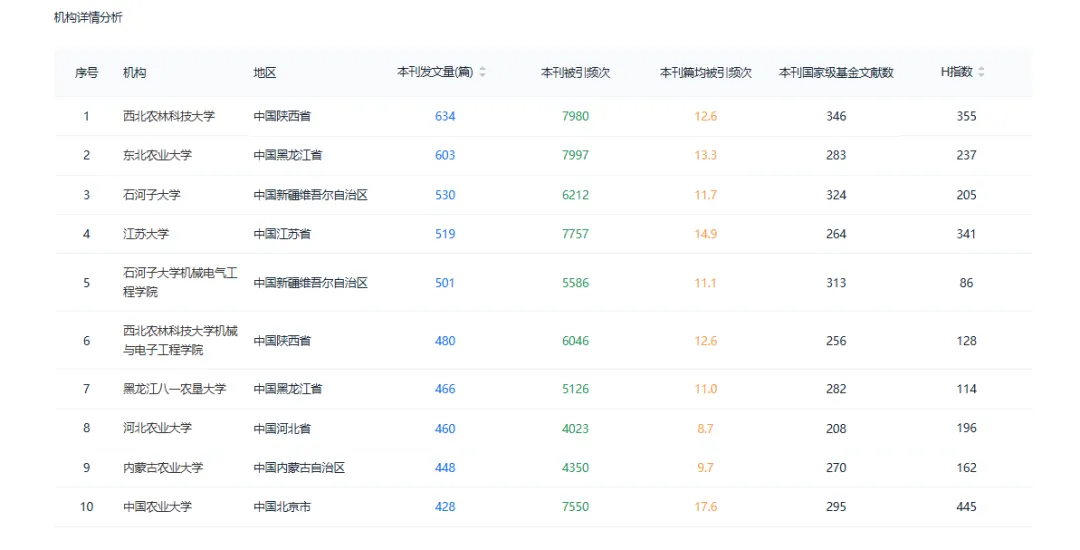Click average citation value 12.6 for 西北农林科技大学 row 1

[x=705, y=116]
